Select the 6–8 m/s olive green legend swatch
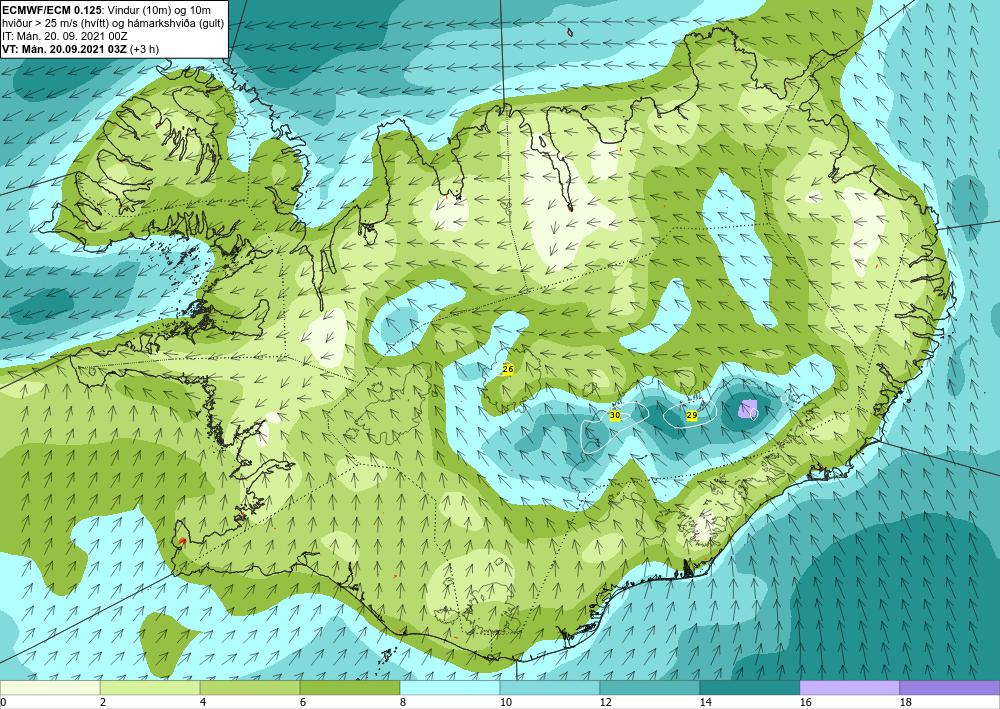1000x709 pixels. point(350,687)
